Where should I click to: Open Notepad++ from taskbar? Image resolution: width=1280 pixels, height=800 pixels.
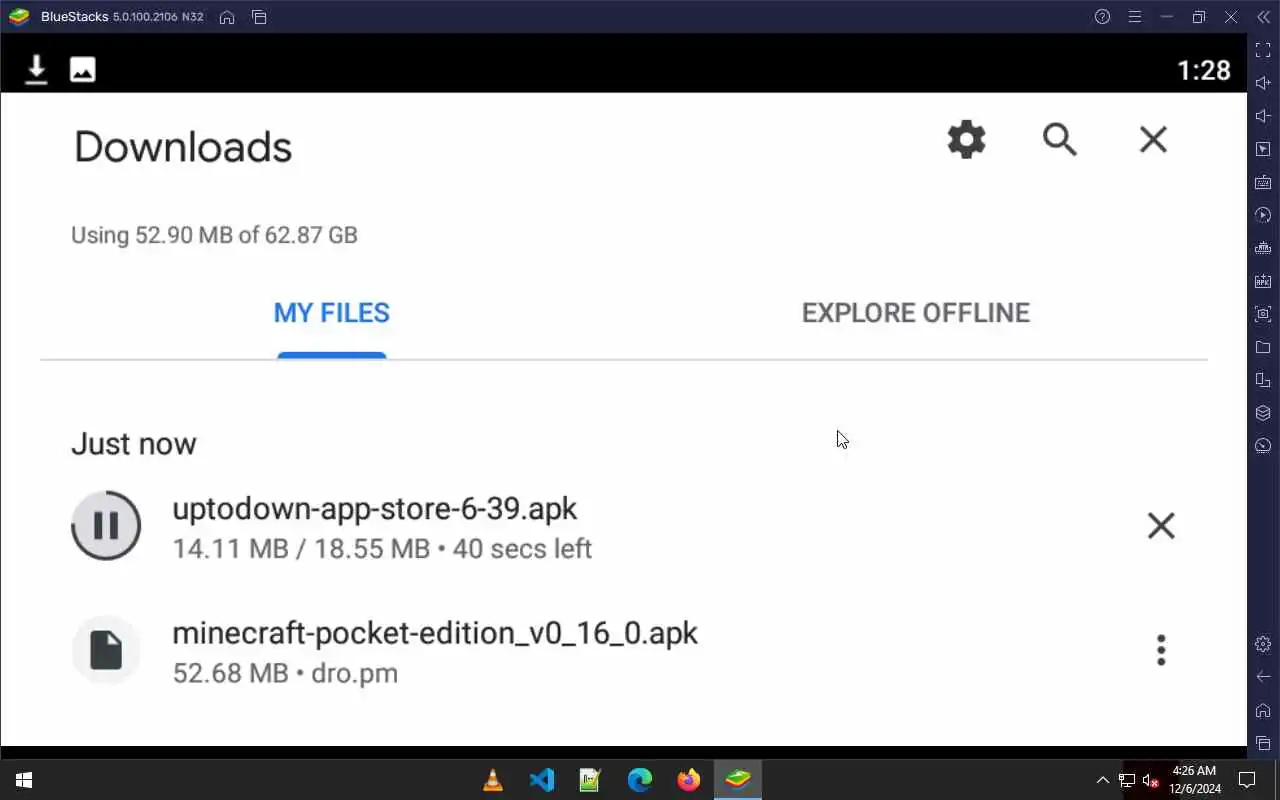pyautogui.click(x=591, y=780)
